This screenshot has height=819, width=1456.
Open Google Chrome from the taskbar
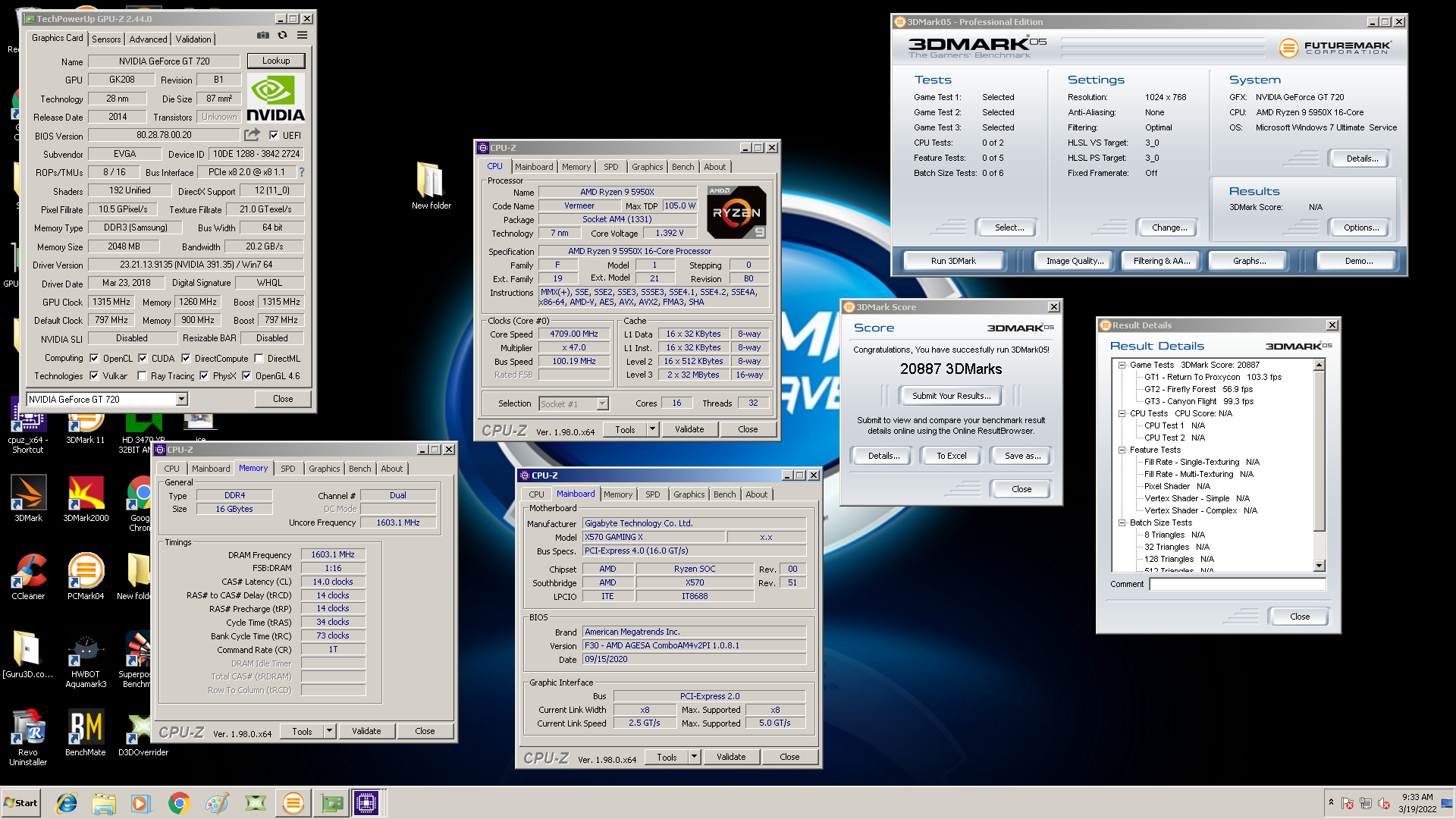click(179, 803)
